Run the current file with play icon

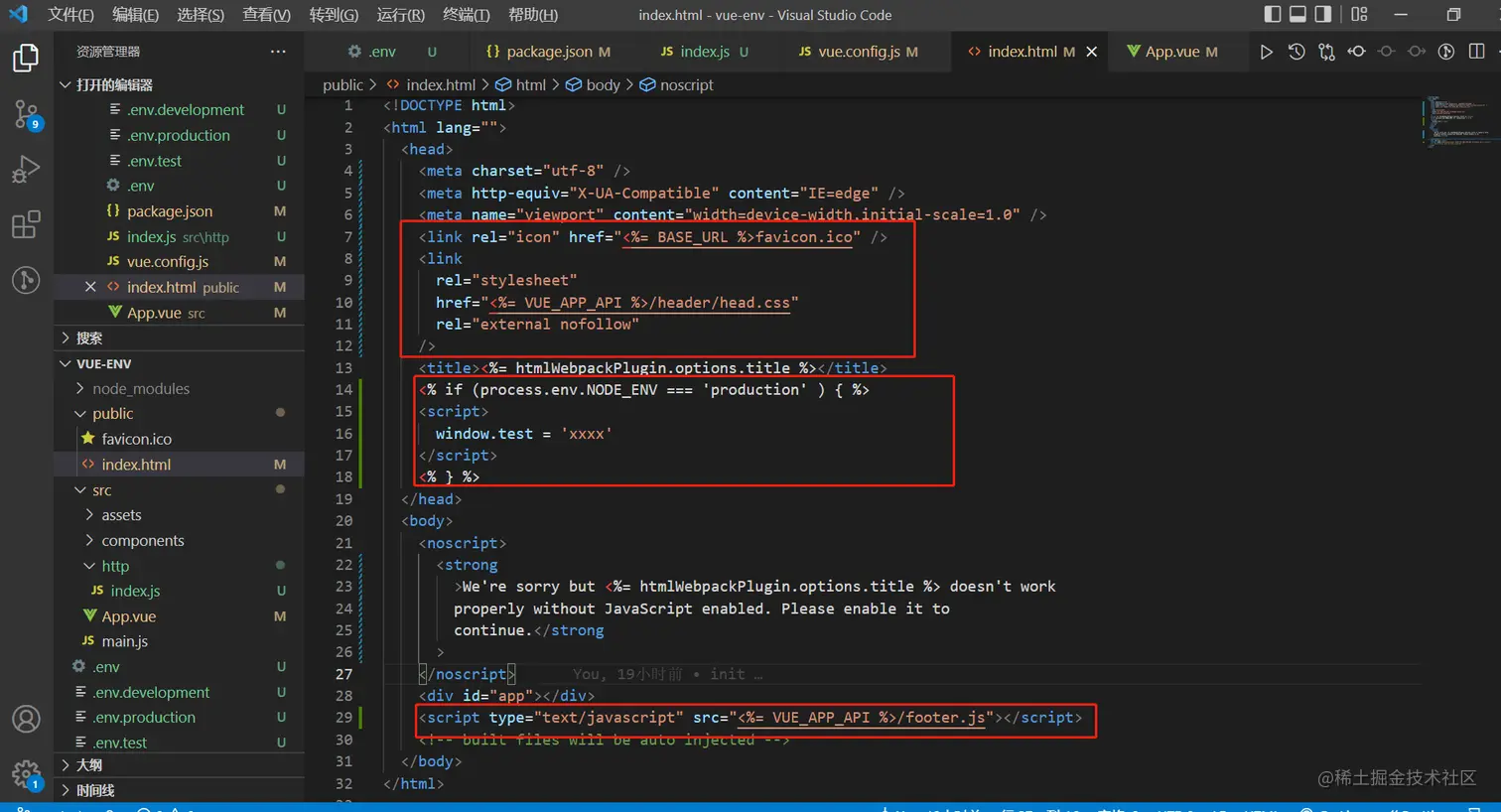1266,52
